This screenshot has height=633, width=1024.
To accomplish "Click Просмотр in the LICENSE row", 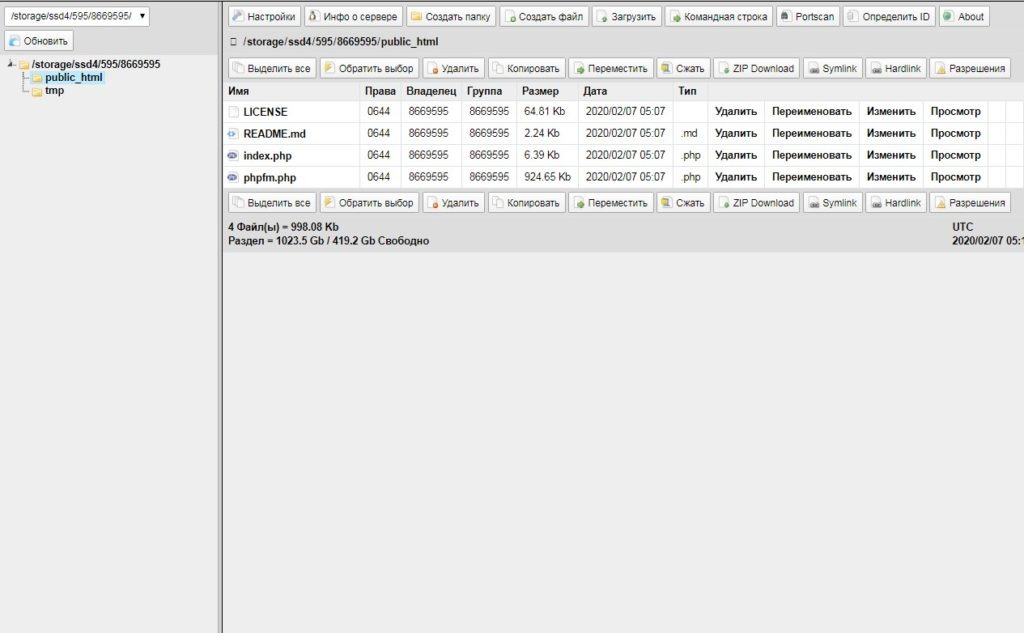I will tap(955, 111).
